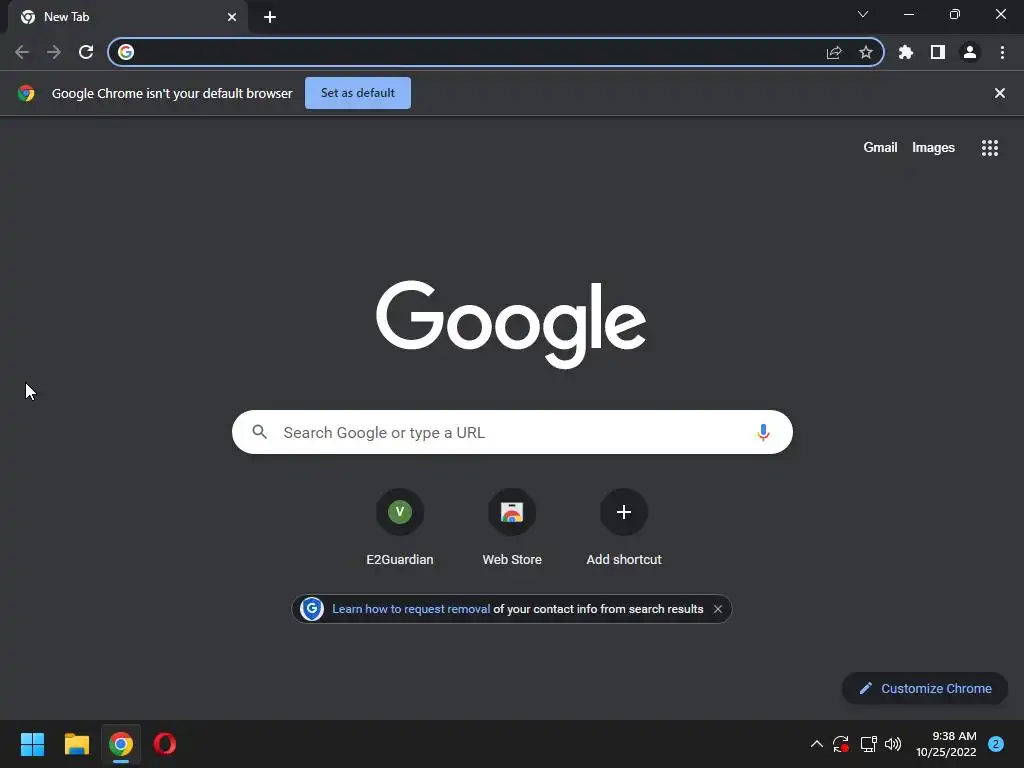Click the Google G icon in the address bar
The image size is (1024, 768).
click(126, 52)
